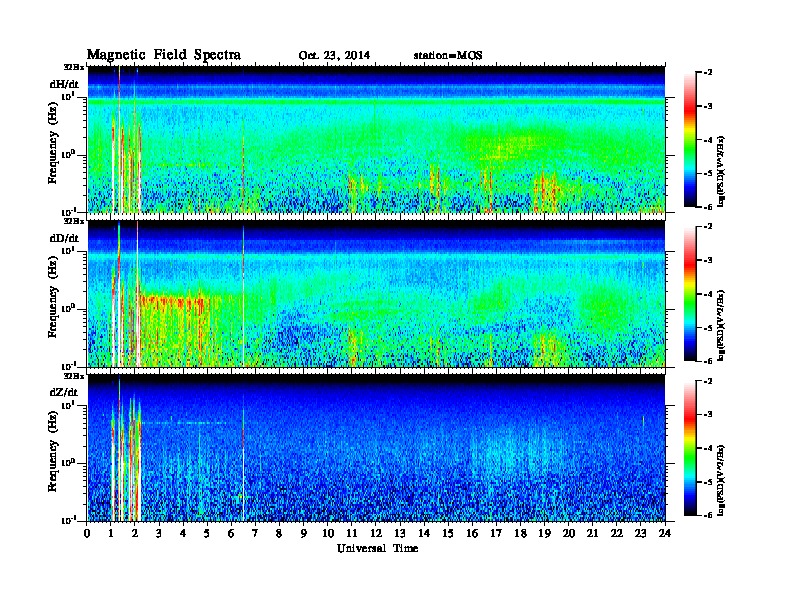This screenshot has height=612, width=792.
Task: Click hour 8 on the Universal Time axis
Action: tap(279, 533)
